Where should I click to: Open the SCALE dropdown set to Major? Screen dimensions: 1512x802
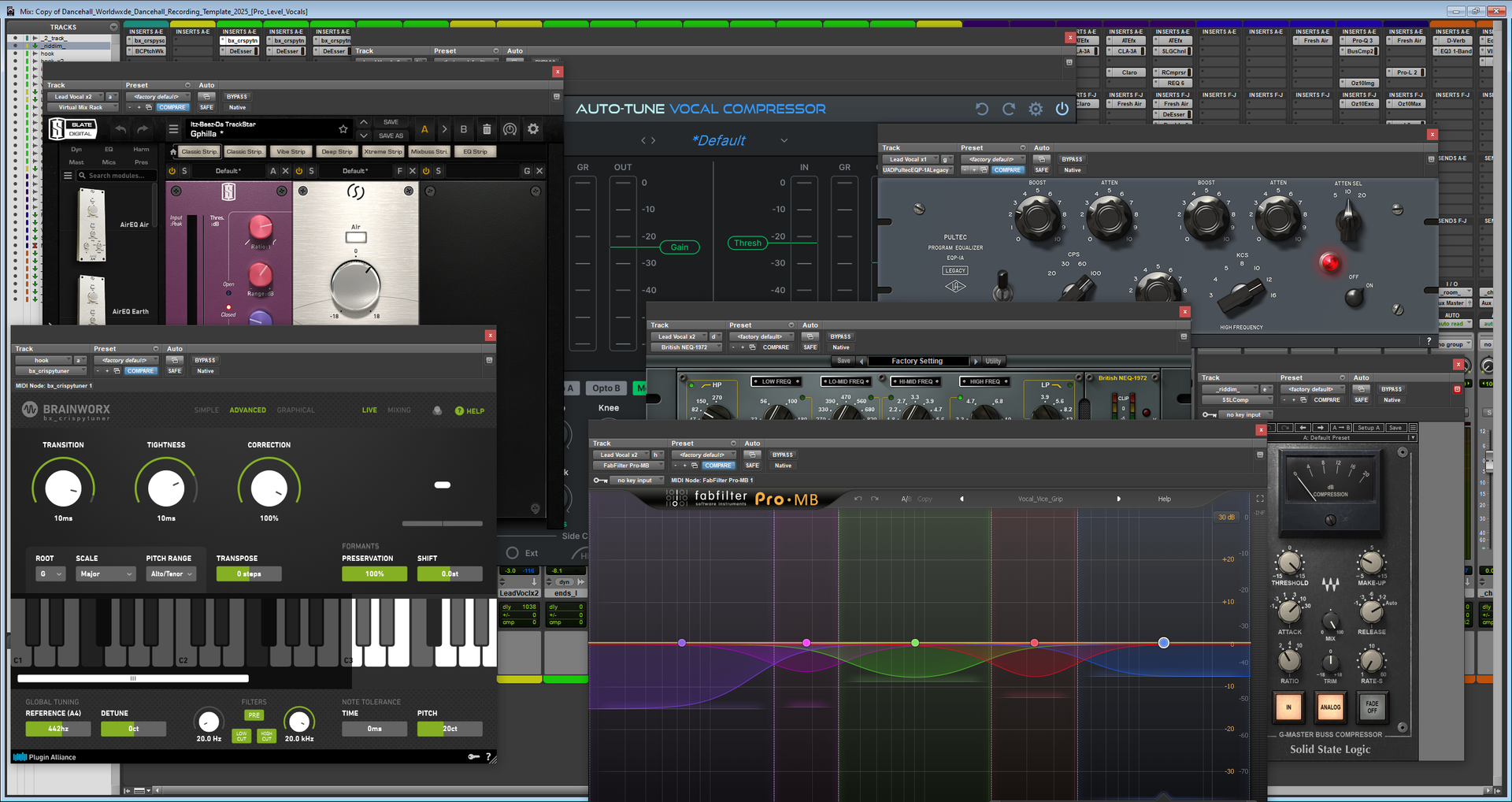click(x=106, y=574)
